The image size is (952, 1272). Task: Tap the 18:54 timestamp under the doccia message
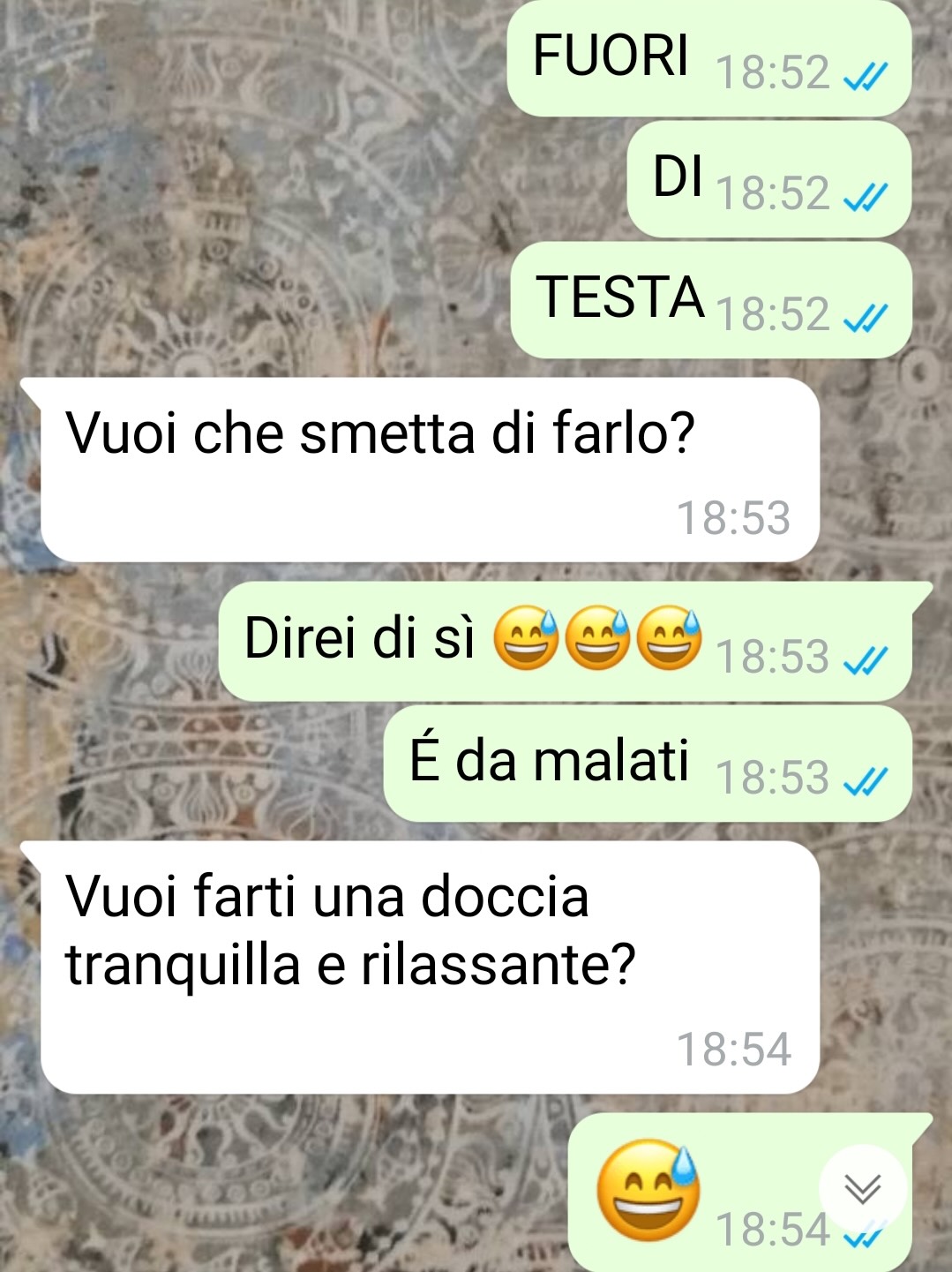733,1050
